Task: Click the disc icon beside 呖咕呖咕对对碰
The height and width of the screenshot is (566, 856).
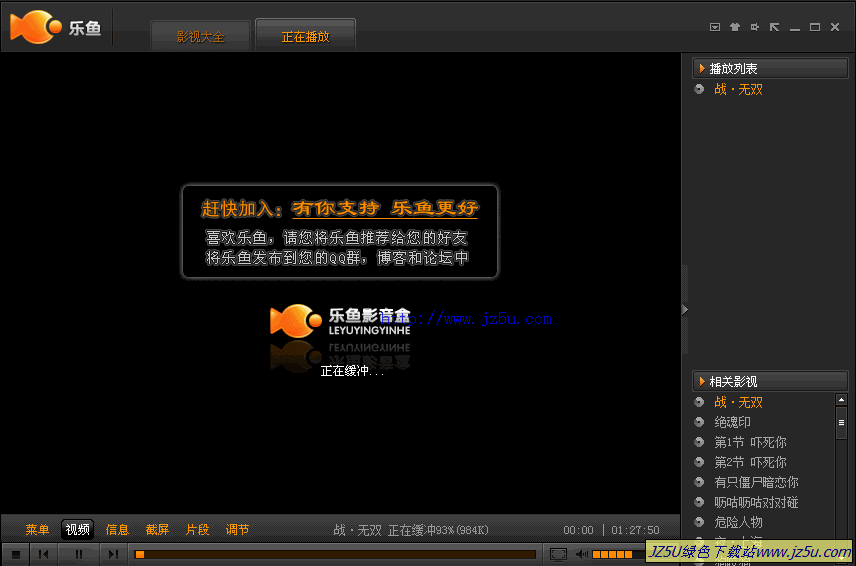Action: [699, 502]
